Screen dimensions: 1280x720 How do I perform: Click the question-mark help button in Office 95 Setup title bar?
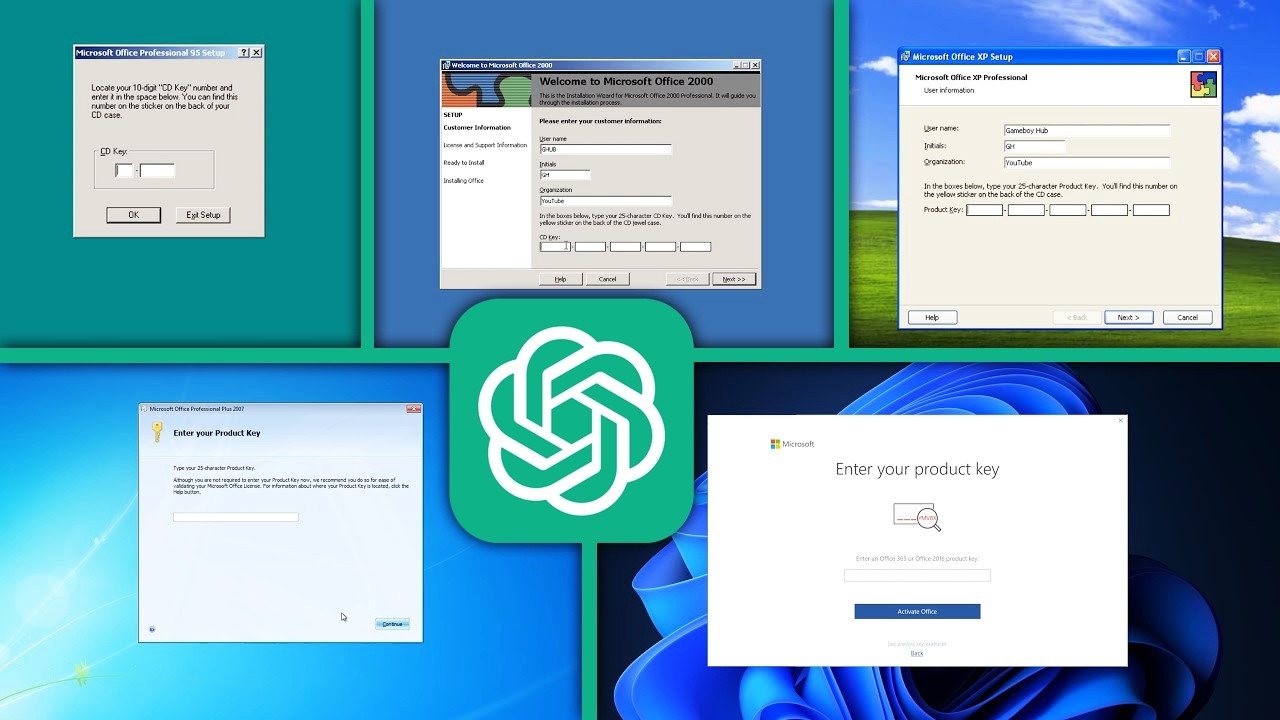coord(246,52)
